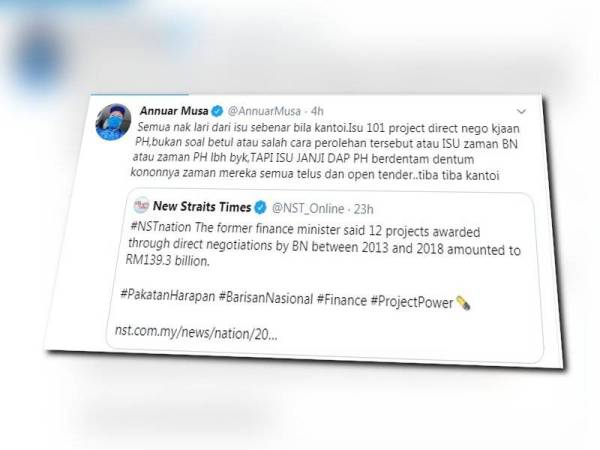Follow the #BarisanNasional hashtag

266,298
